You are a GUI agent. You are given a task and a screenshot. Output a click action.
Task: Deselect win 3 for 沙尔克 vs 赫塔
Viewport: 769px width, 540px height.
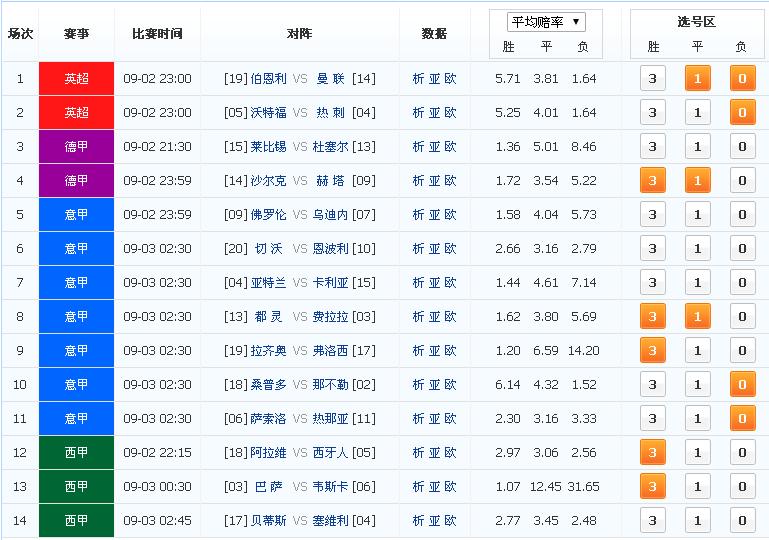pos(653,180)
